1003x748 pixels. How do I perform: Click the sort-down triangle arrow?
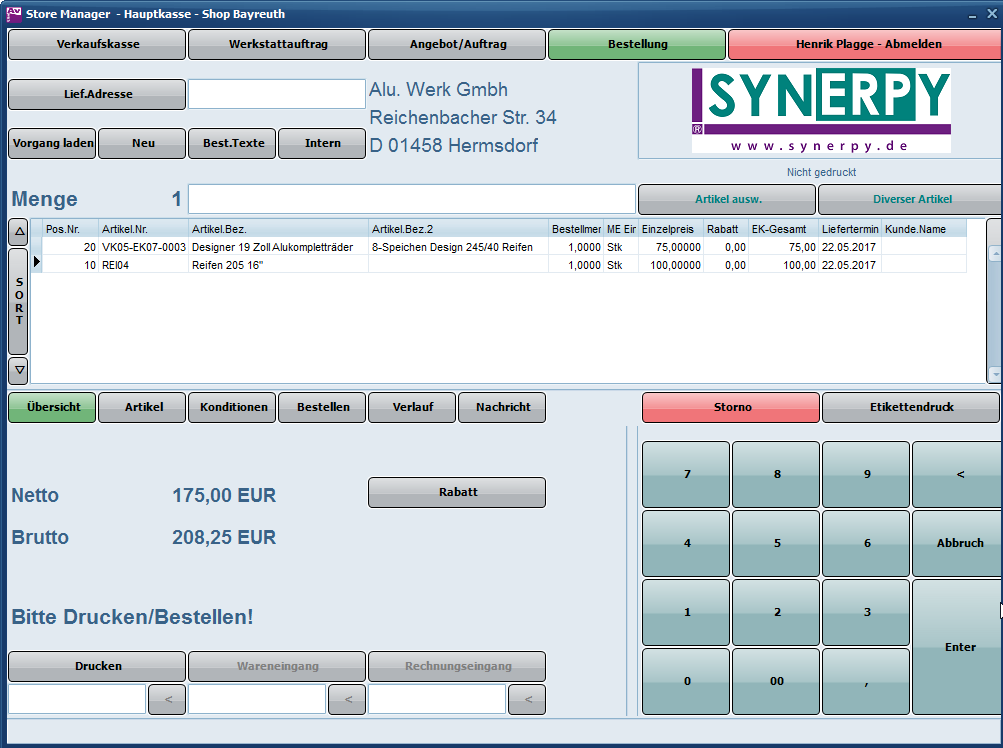(x=19, y=370)
